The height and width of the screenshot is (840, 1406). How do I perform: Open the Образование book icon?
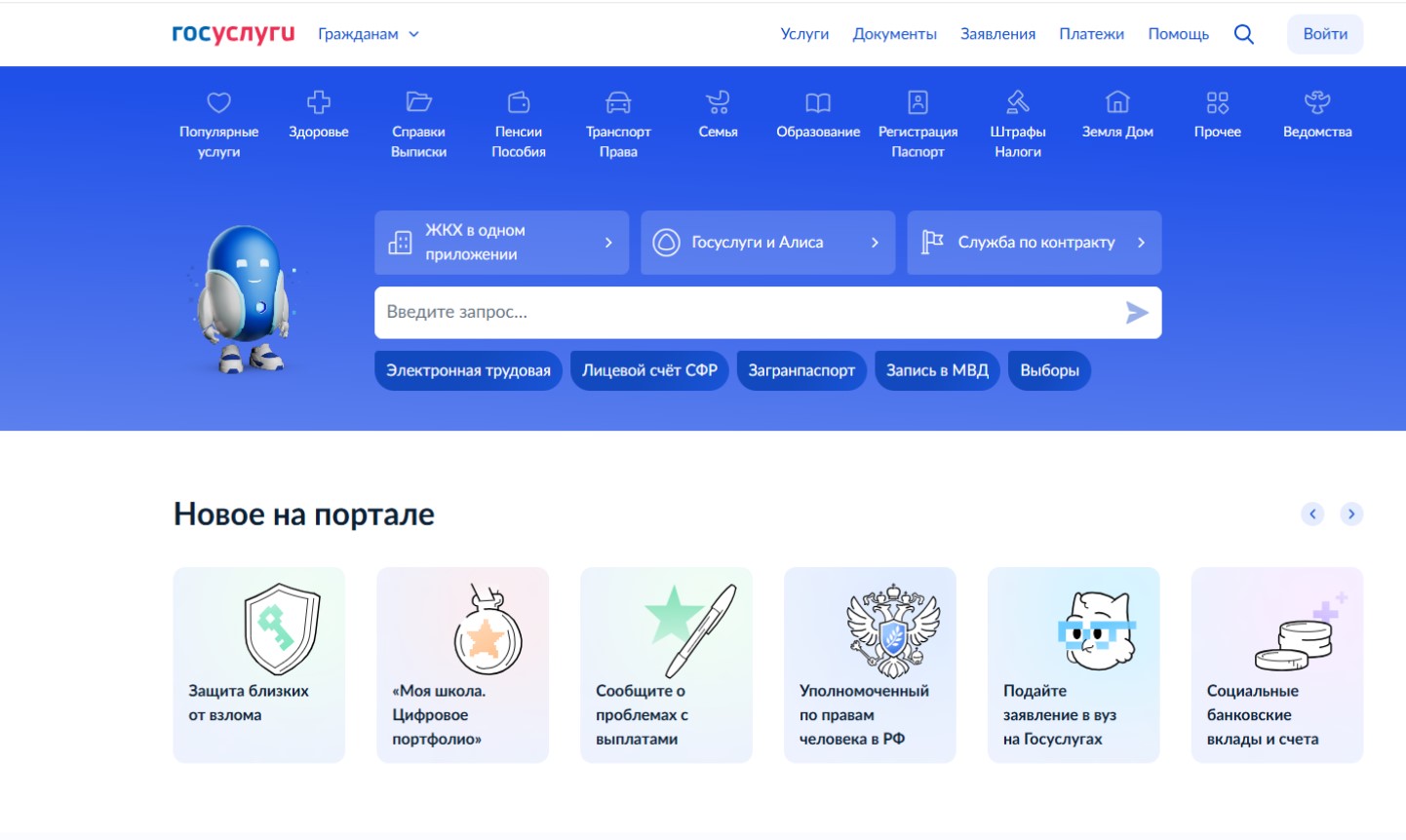point(818,102)
